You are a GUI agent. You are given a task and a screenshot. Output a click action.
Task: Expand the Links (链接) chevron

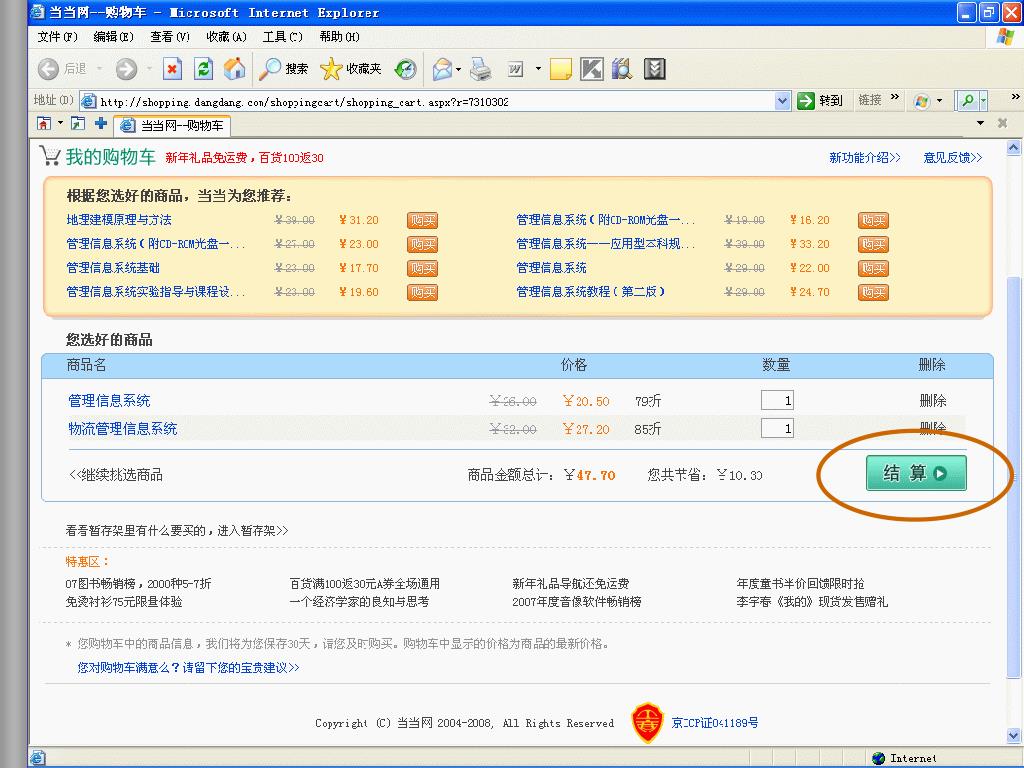(x=895, y=97)
